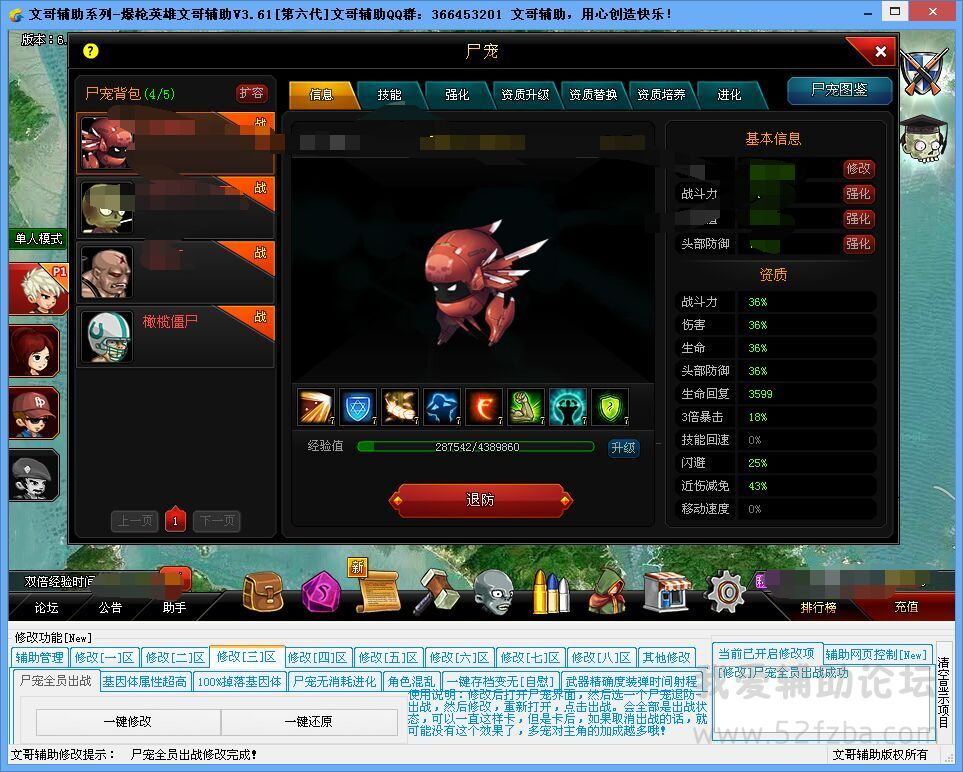Click the 扩容 button beside 尸宠背包

251,93
